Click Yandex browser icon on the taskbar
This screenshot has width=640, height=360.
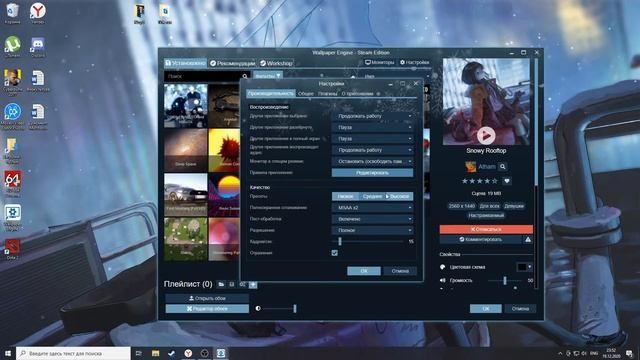click(188, 353)
